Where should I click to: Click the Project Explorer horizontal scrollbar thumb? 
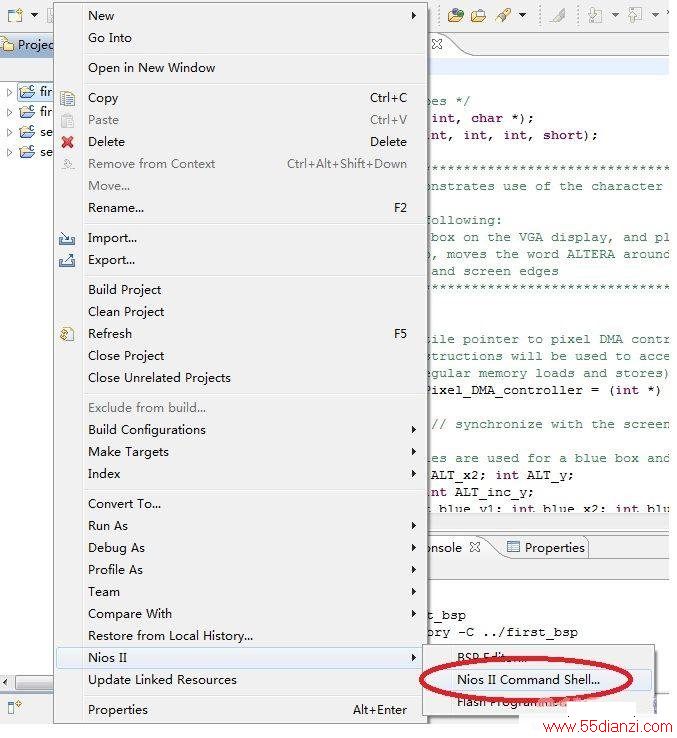click(x=34, y=682)
